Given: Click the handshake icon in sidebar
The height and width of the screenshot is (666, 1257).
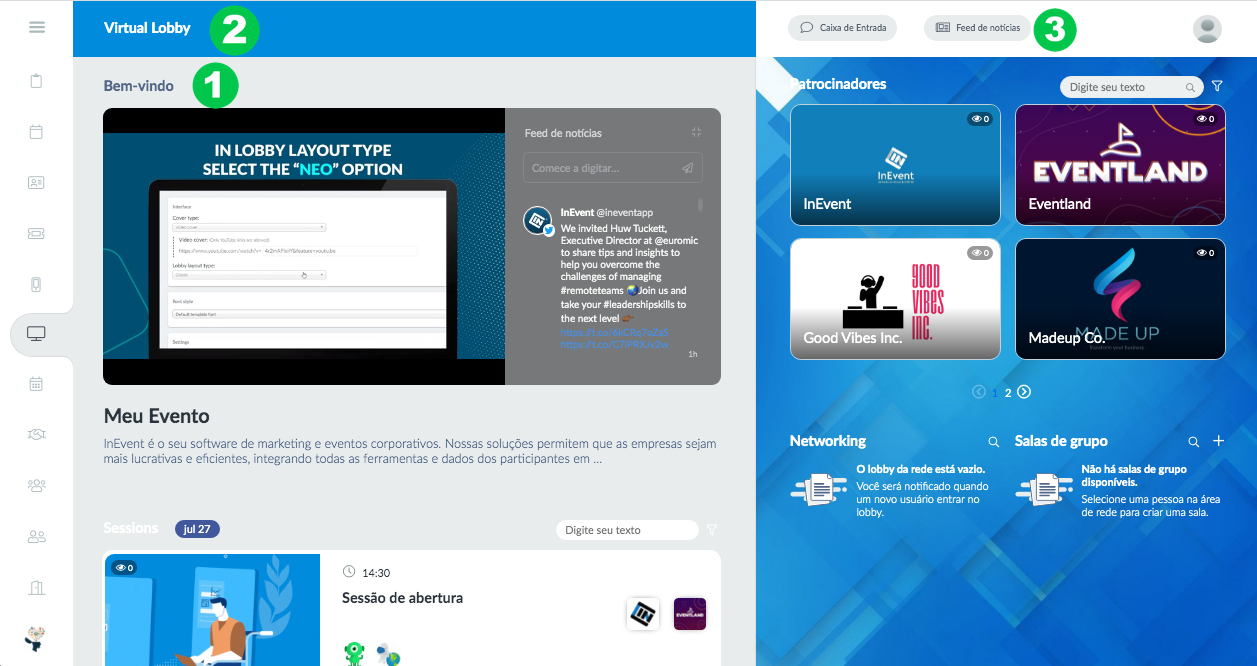Looking at the screenshot, I should 37,433.
